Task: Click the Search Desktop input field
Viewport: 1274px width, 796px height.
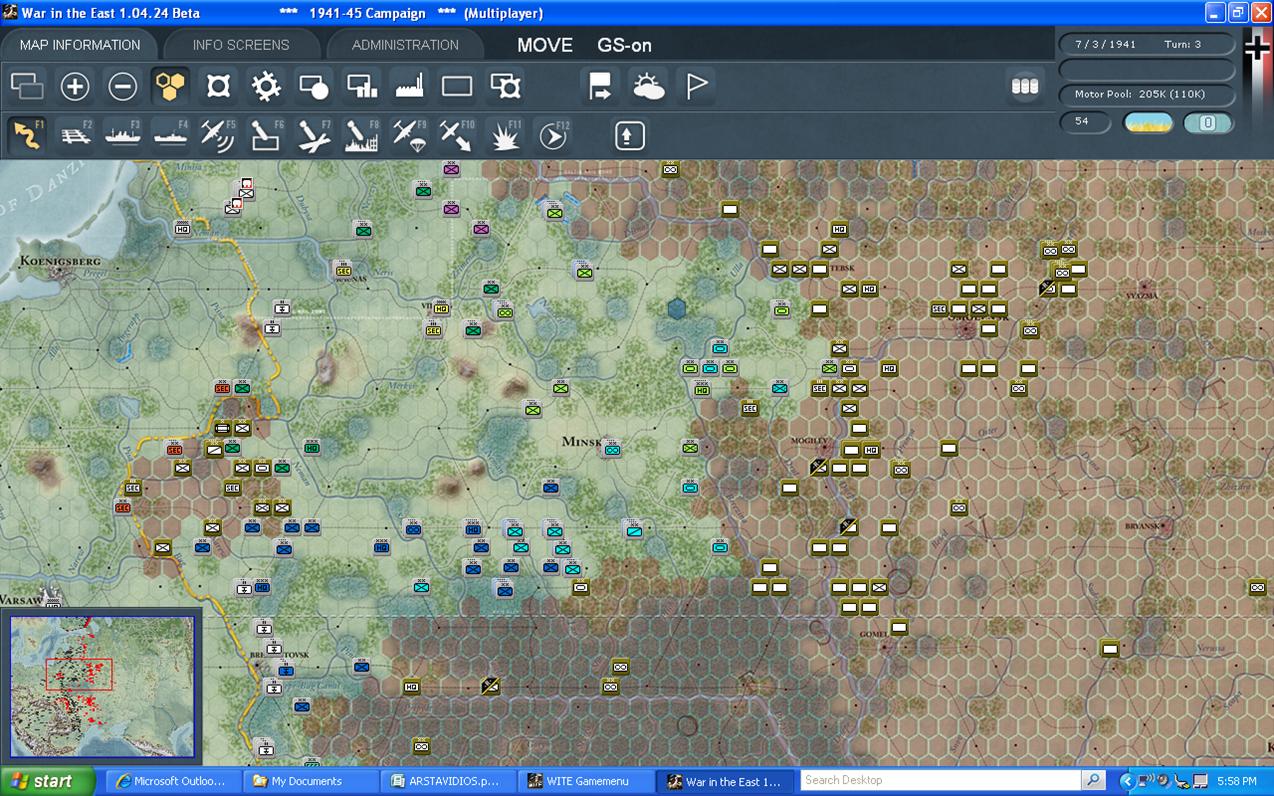Action: coord(940,780)
